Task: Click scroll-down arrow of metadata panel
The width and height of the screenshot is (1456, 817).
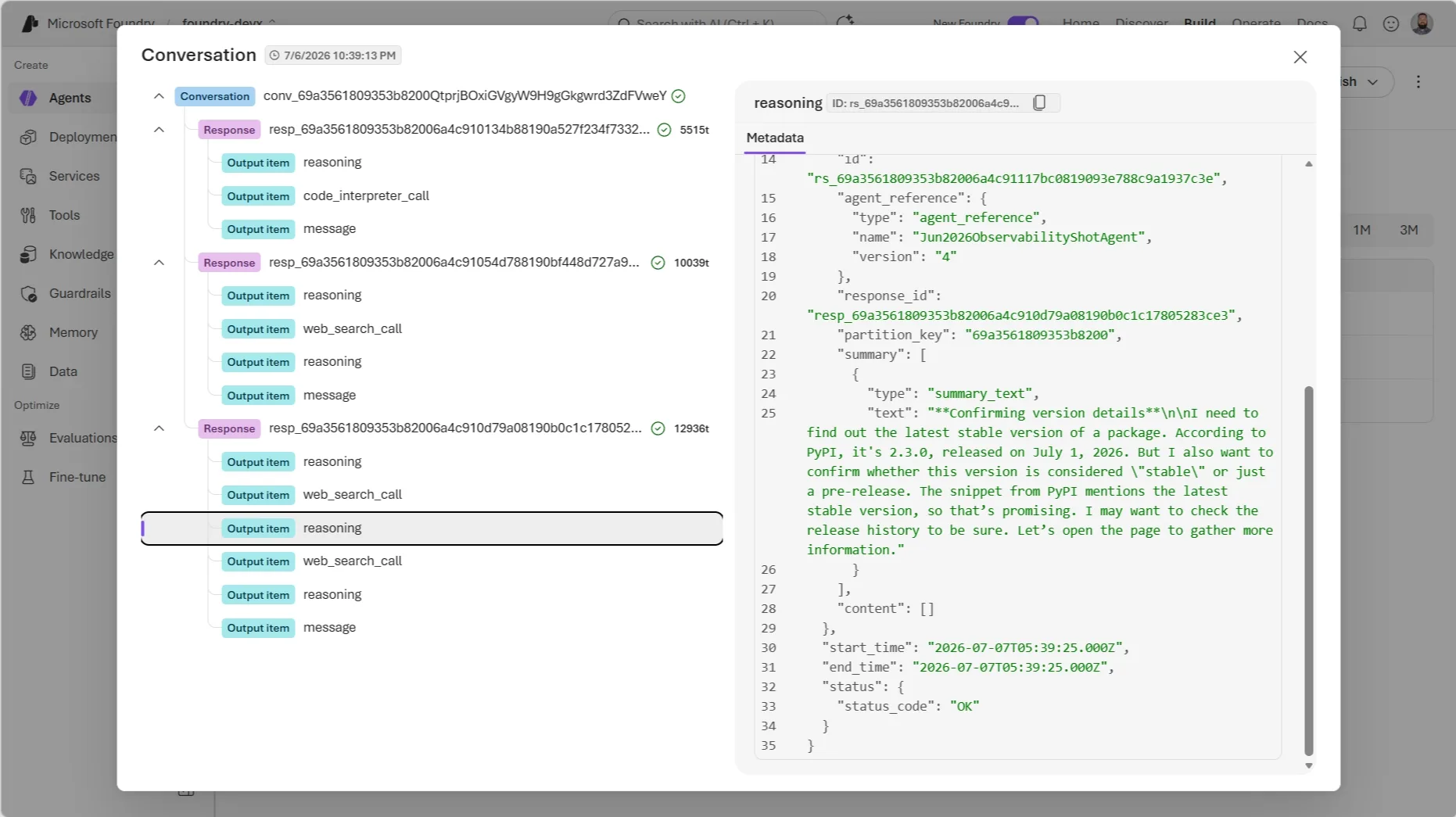Action: point(1308,766)
